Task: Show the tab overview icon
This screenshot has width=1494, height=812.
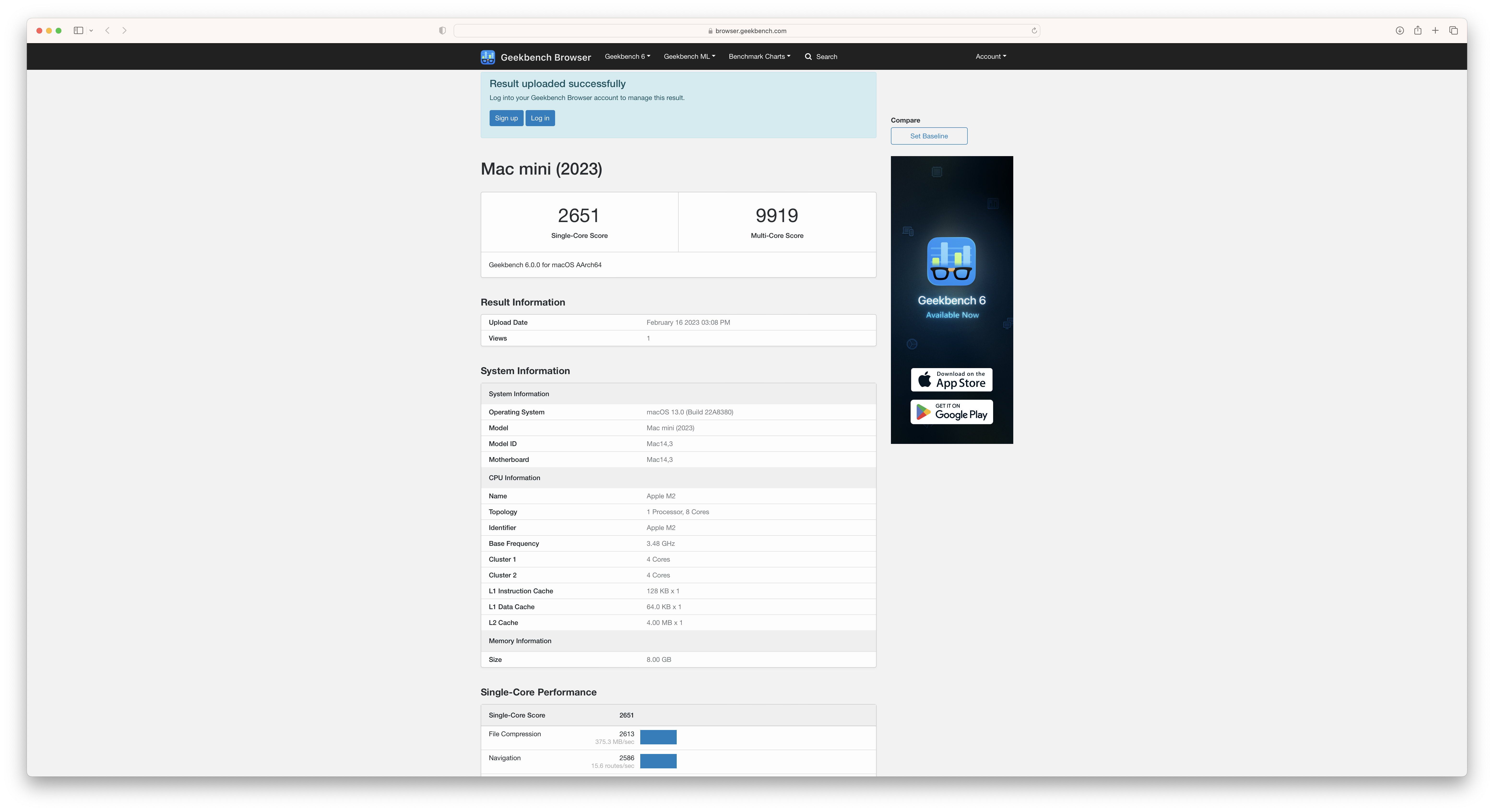Action: (x=1453, y=31)
